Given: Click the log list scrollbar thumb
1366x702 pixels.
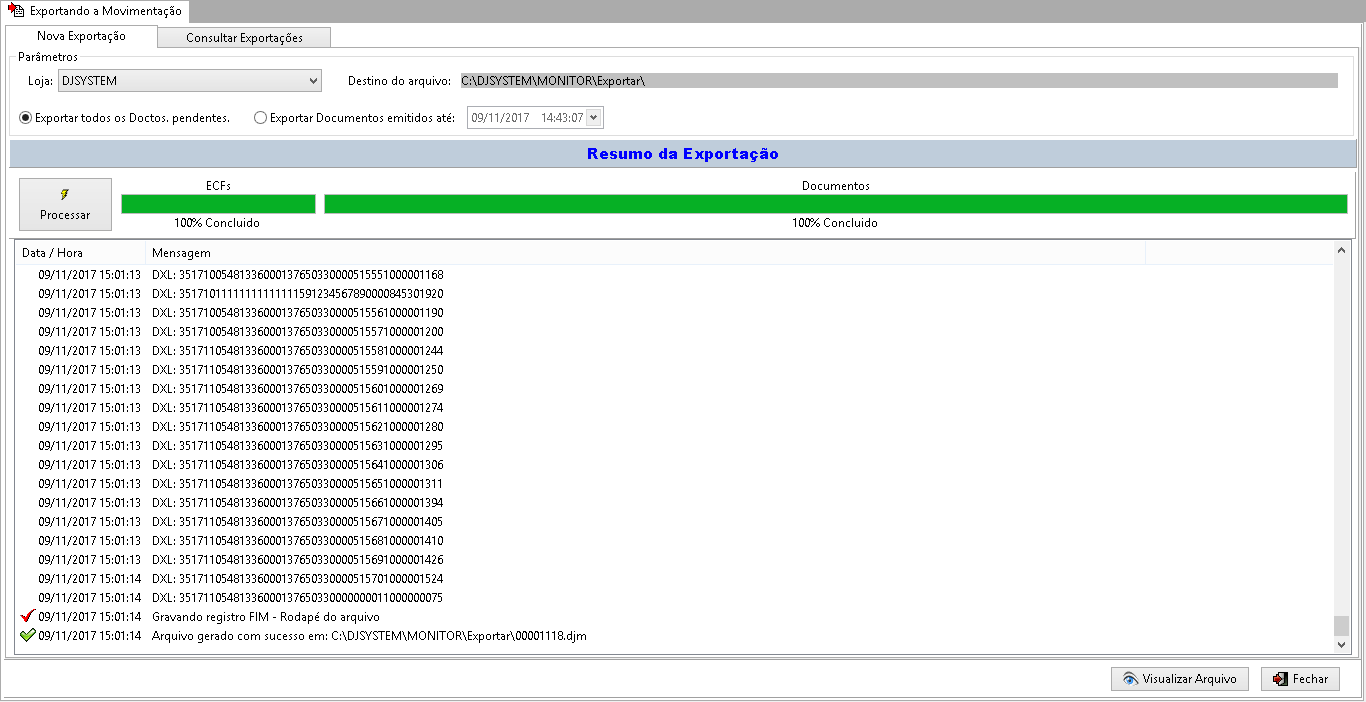Looking at the screenshot, I should [x=1342, y=625].
